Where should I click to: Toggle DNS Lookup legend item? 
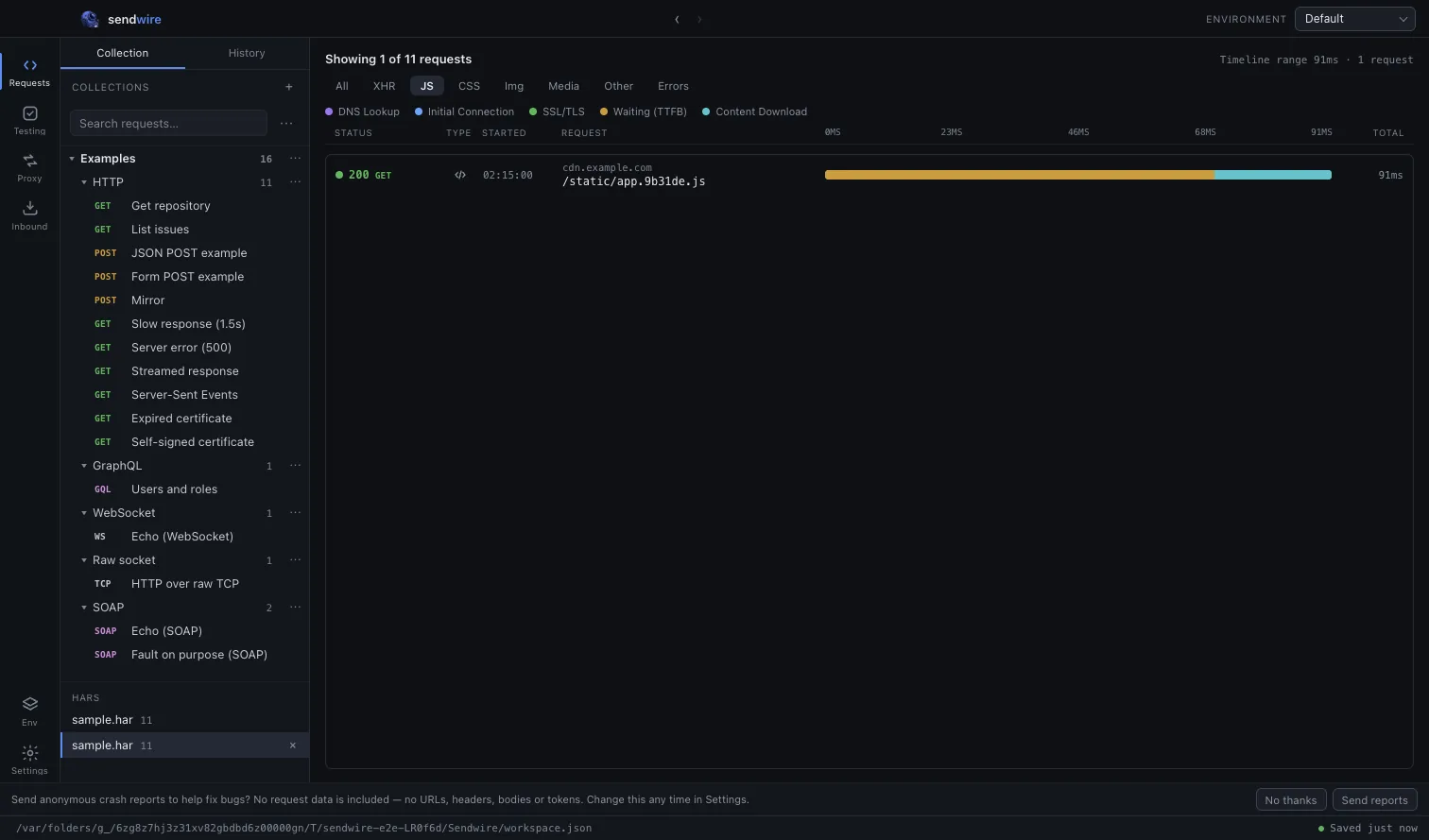[x=363, y=111]
